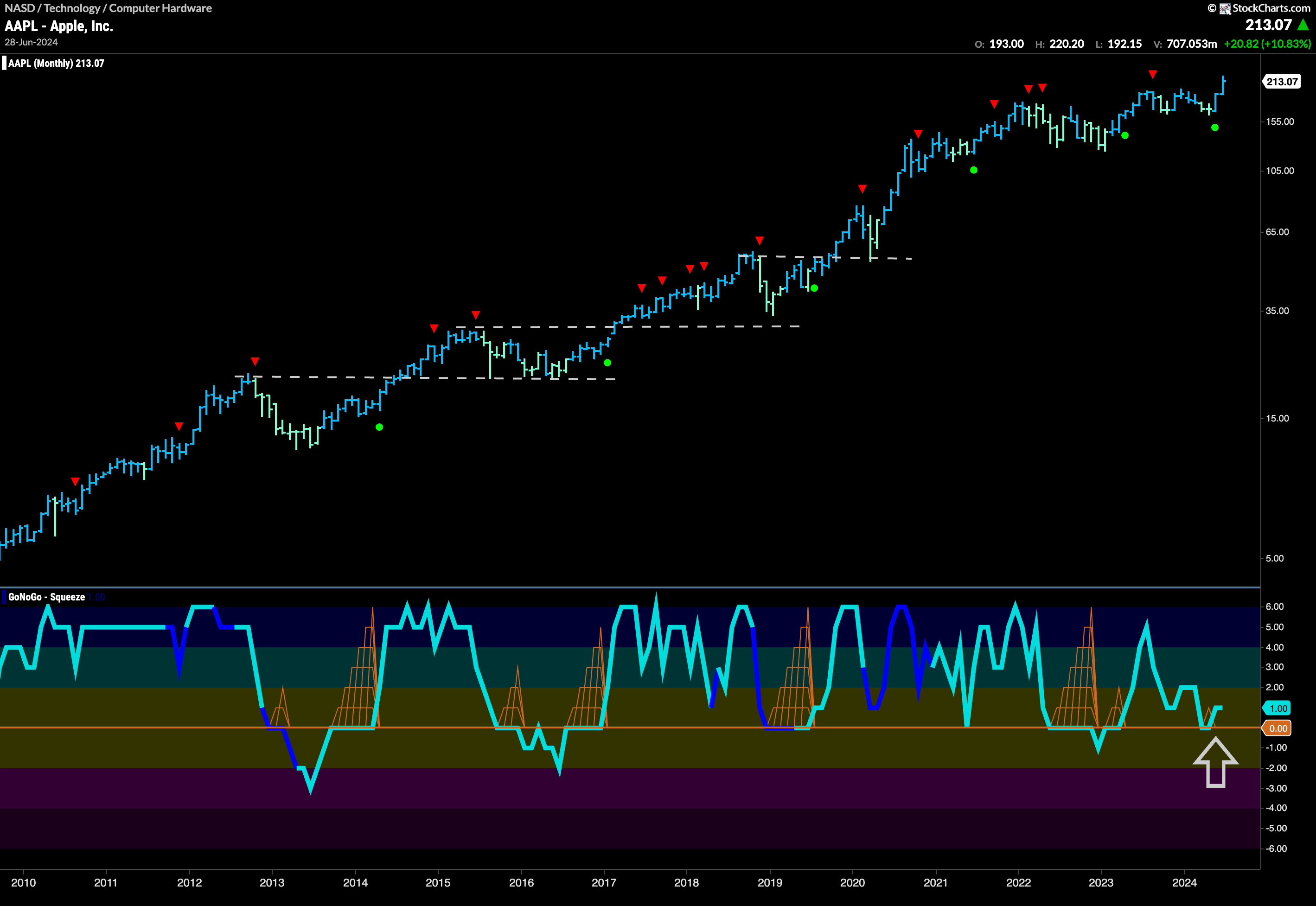
Task: Click the AAPL - Apple, Inc. chart title
Action: click(59, 26)
